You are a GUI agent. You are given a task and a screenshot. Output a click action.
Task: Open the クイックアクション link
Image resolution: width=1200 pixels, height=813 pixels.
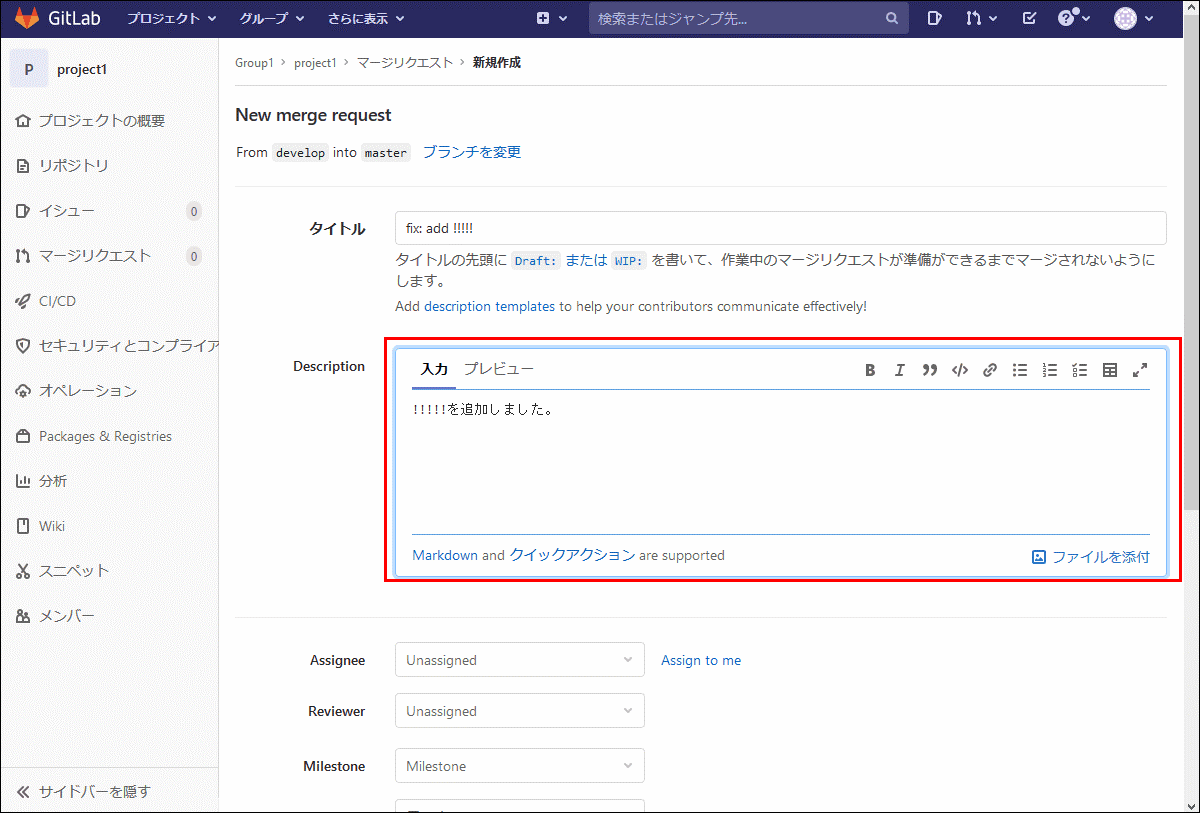(x=572, y=555)
